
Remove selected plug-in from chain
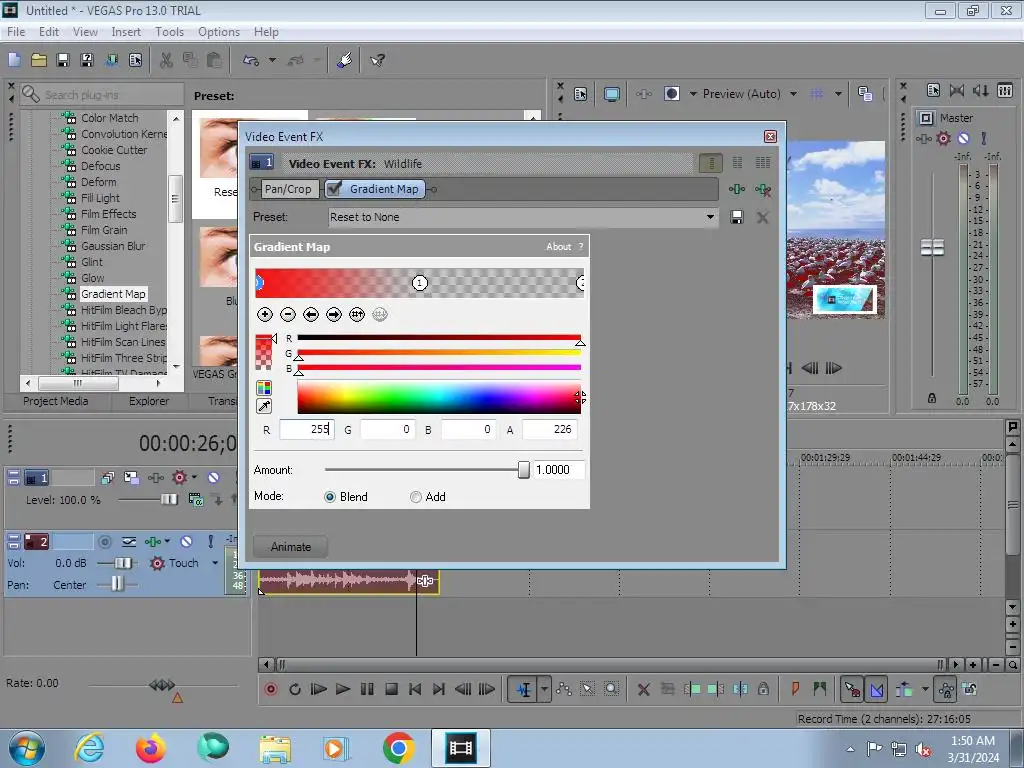pos(762,189)
